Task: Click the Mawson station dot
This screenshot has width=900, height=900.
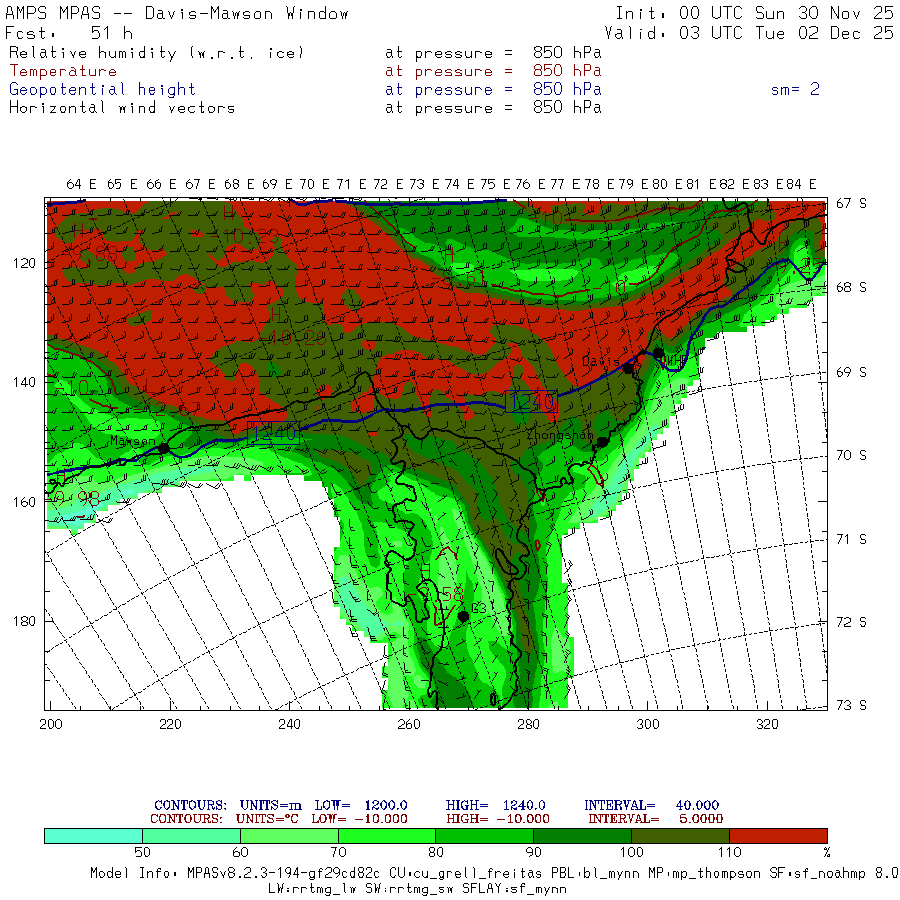Action: click(164, 448)
